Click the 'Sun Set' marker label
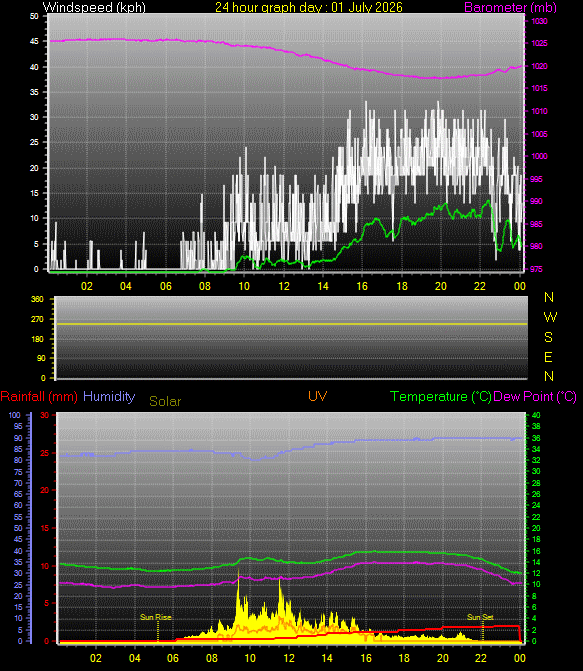 (x=480, y=617)
